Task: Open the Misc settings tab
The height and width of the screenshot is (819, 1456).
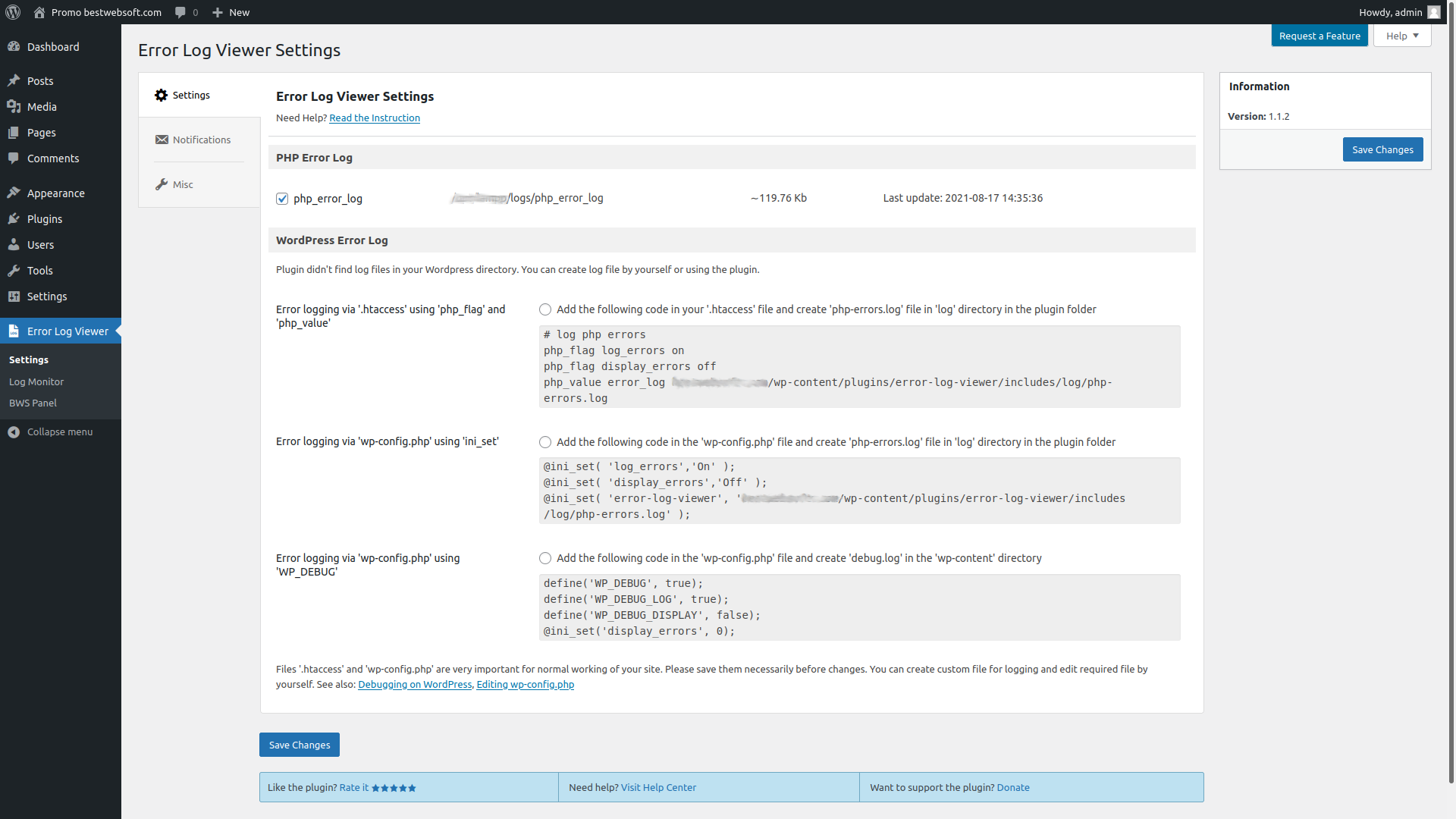Action: pos(183,184)
